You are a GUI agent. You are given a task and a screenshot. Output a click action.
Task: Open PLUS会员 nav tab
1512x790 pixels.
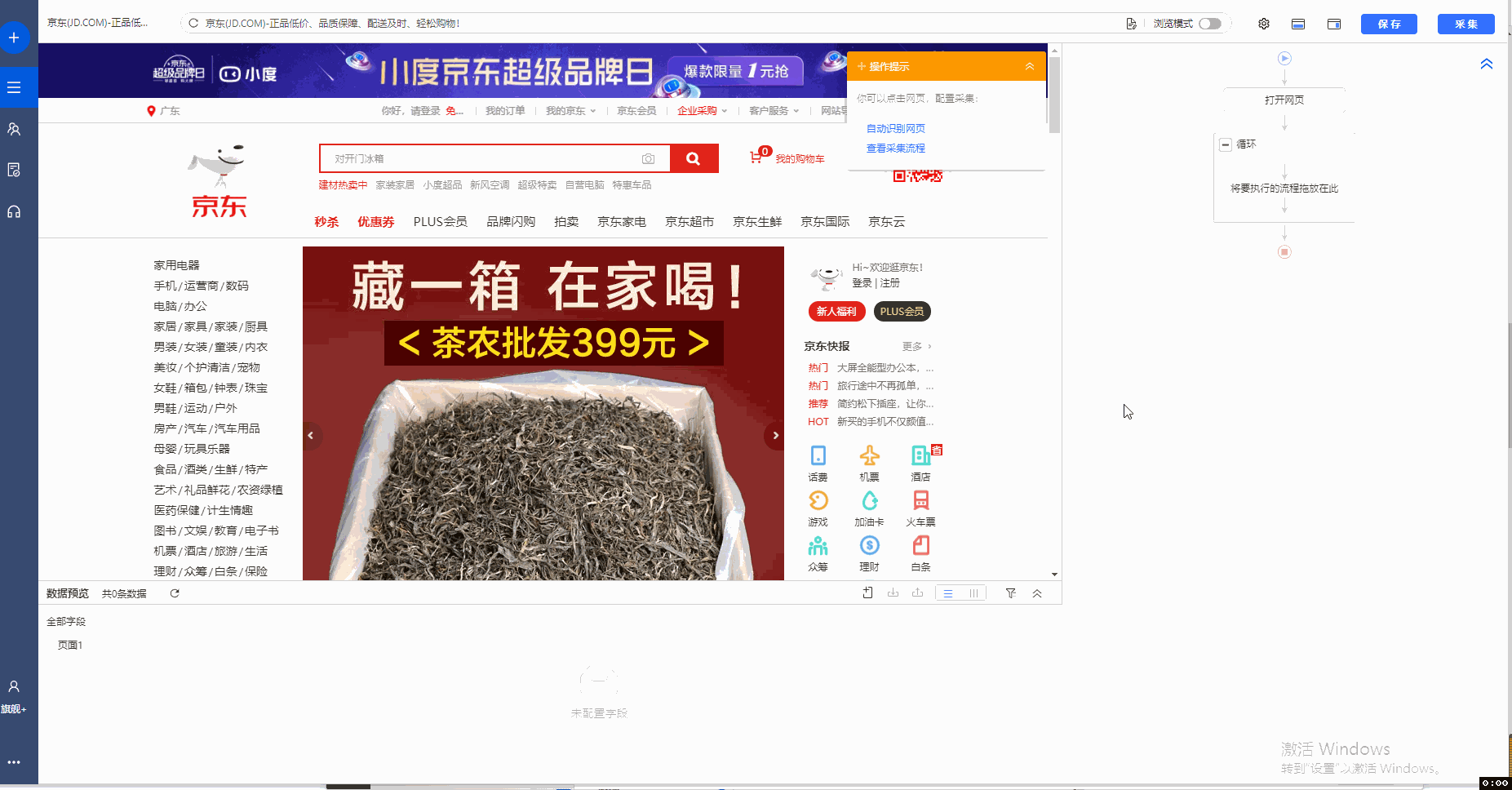click(441, 222)
